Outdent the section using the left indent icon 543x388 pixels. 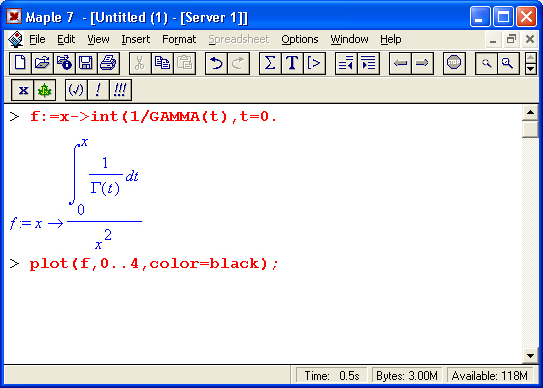point(346,63)
